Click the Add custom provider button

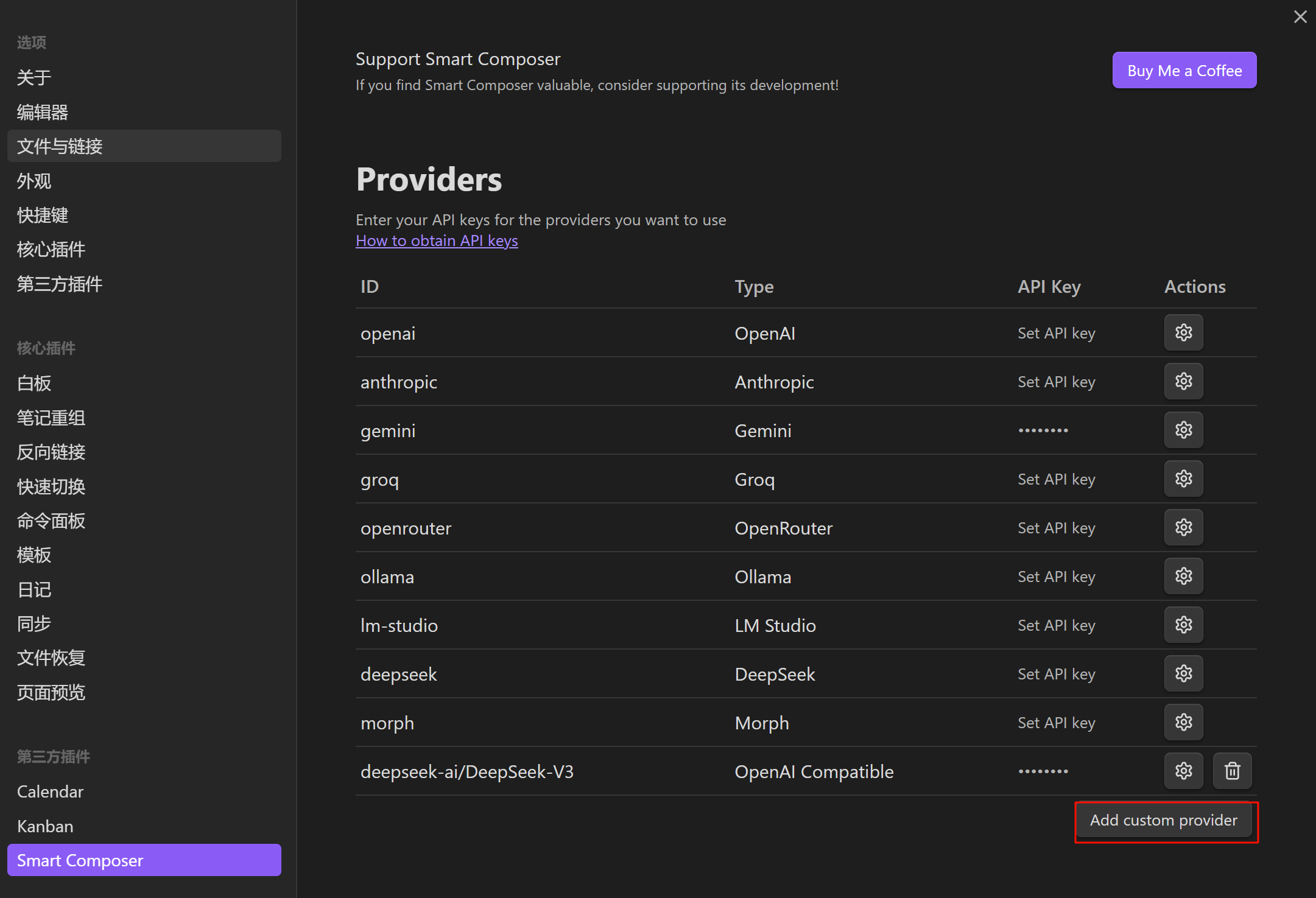point(1163,820)
